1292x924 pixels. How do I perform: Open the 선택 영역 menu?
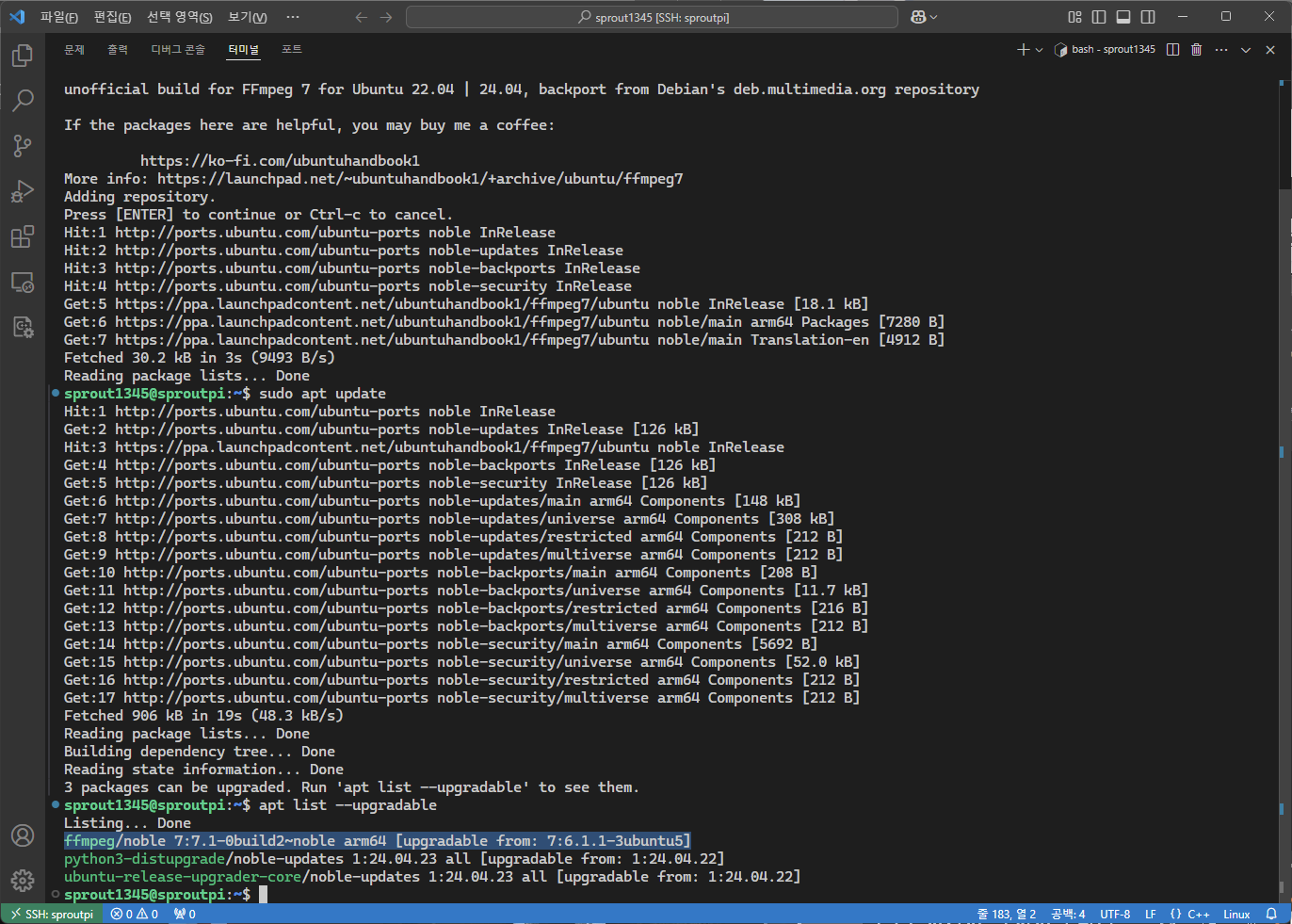click(x=180, y=17)
